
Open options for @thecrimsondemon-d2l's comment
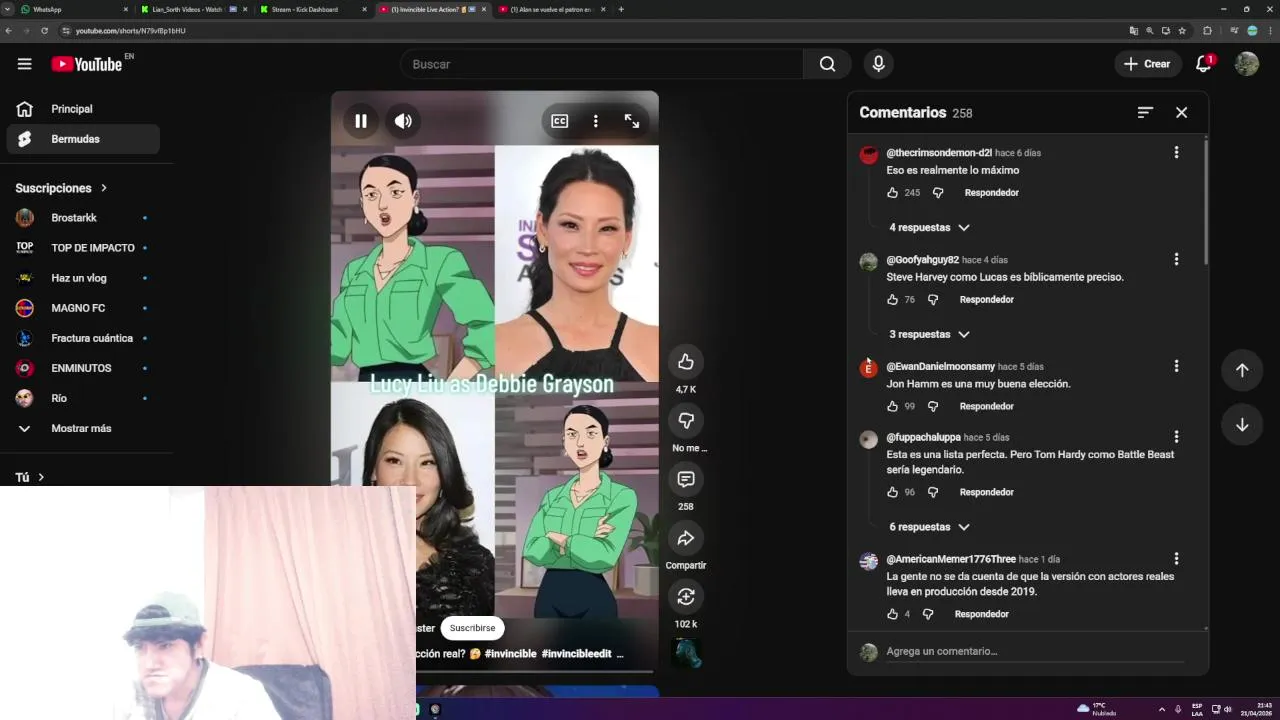1176,153
